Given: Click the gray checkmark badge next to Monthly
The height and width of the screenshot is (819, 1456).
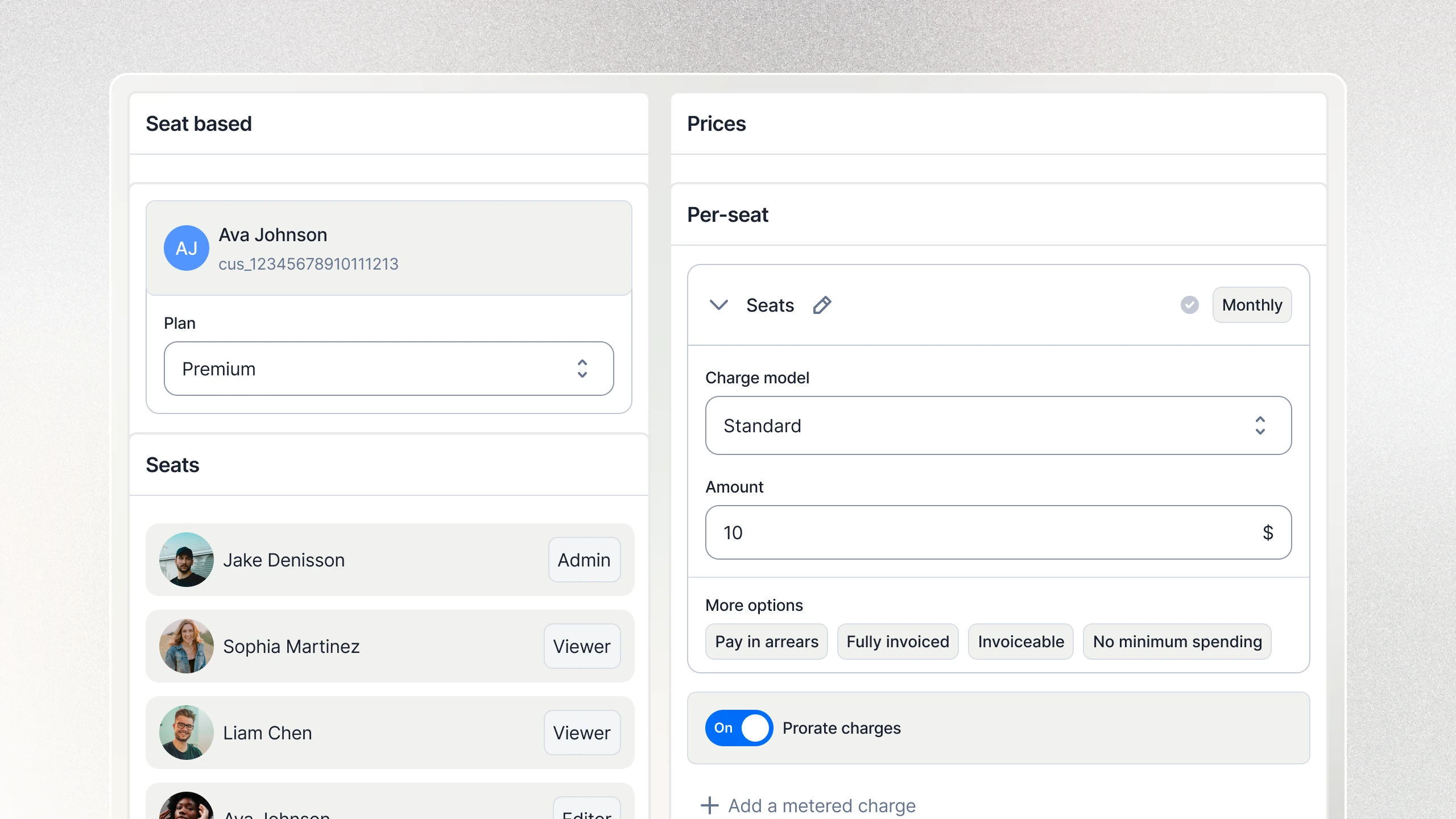Looking at the screenshot, I should [x=1189, y=305].
